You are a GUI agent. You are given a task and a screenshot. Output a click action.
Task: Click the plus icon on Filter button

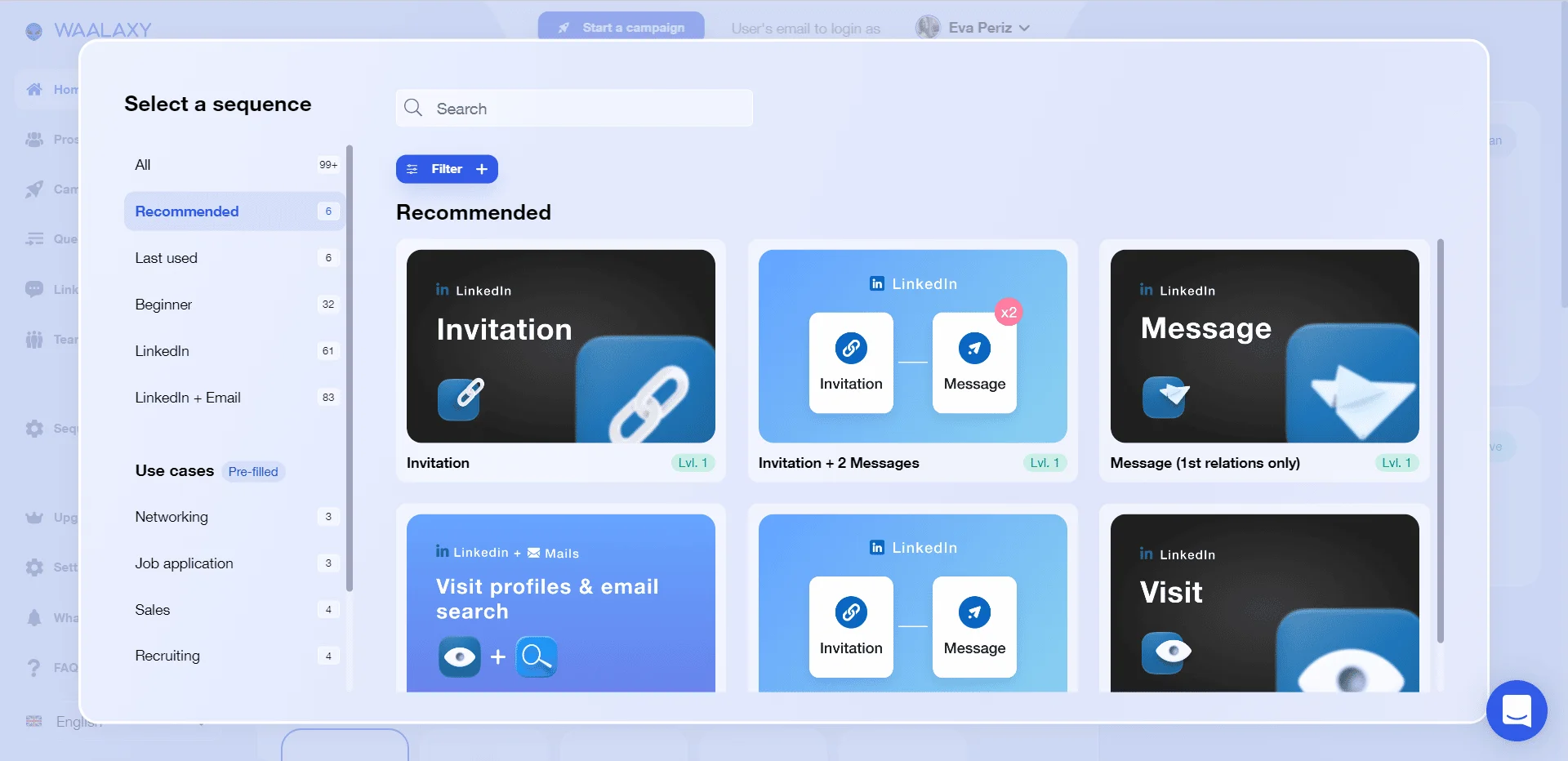(x=482, y=169)
